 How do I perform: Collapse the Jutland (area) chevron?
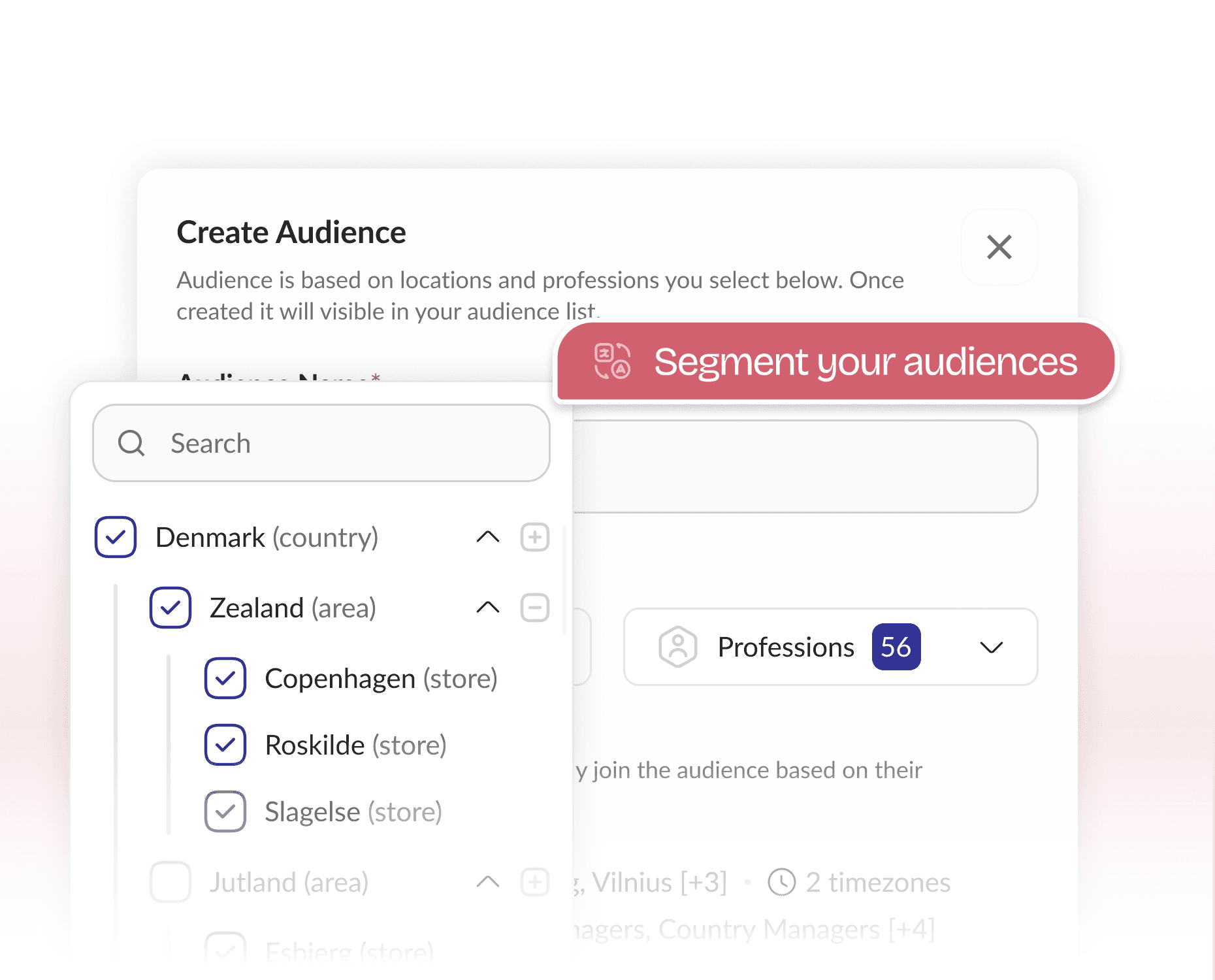487,882
